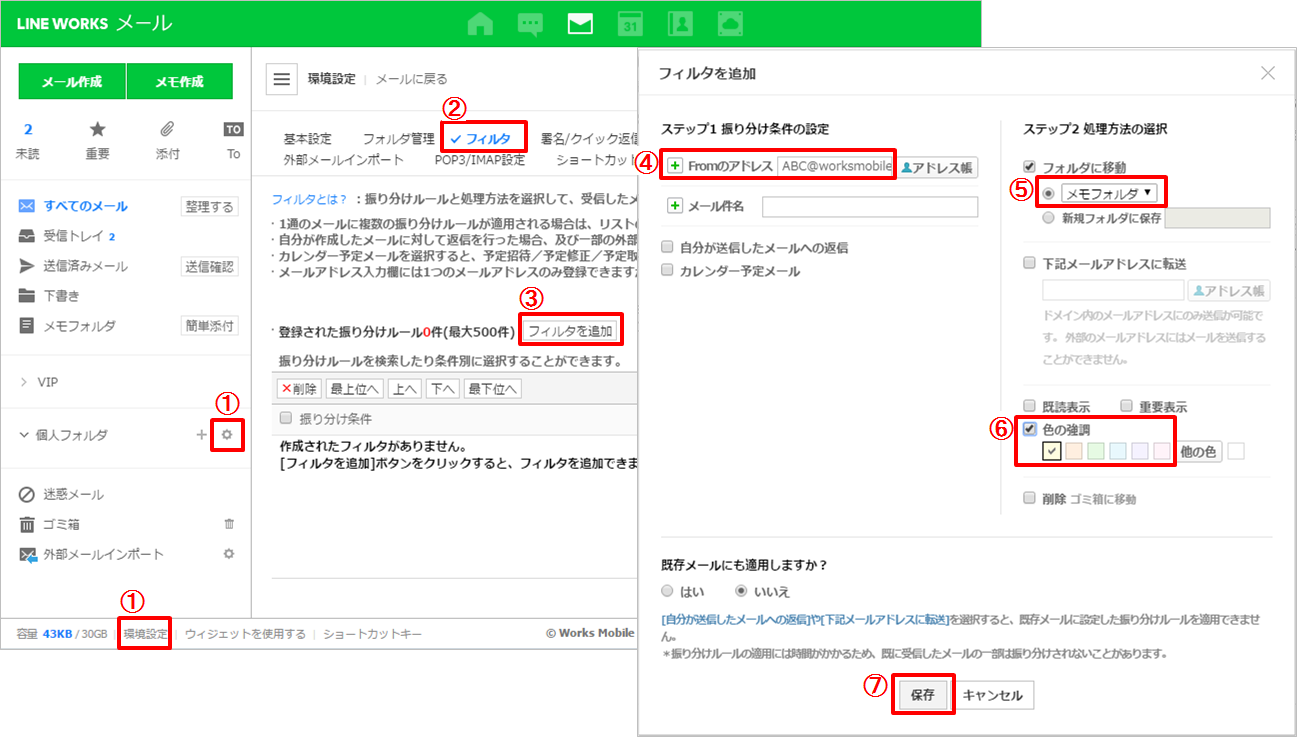Select はい radio for existing mail

tap(667, 591)
